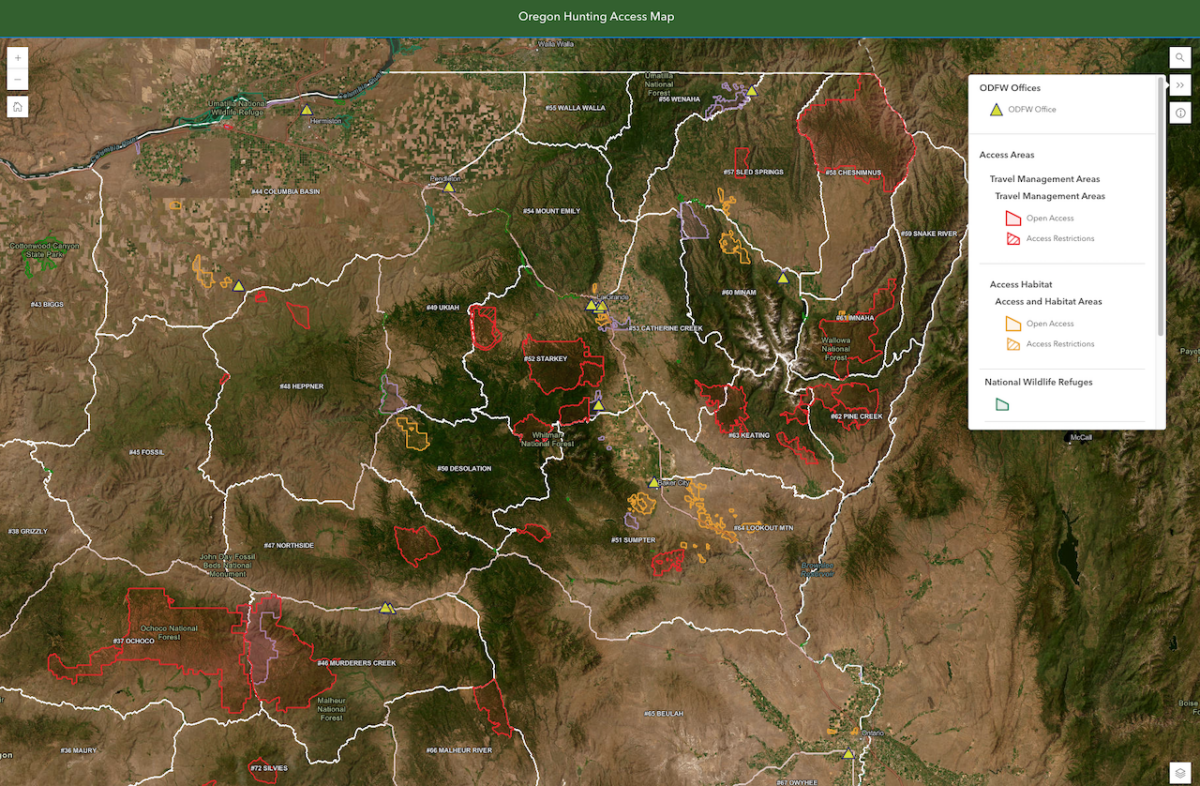Click the #47 Northside unit label
The image size is (1200, 786).
(288, 545)
